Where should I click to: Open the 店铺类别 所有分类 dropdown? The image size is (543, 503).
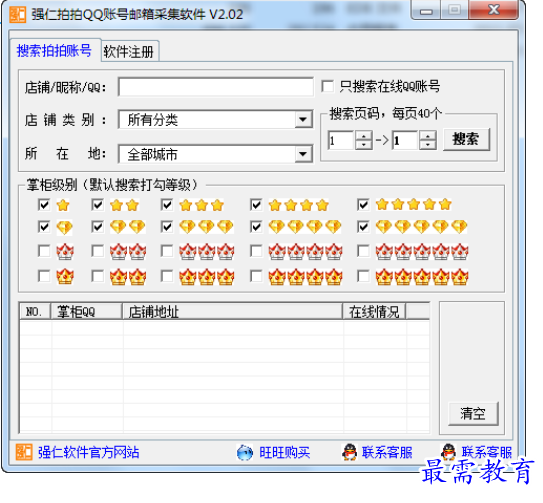[x=303, y=120]
